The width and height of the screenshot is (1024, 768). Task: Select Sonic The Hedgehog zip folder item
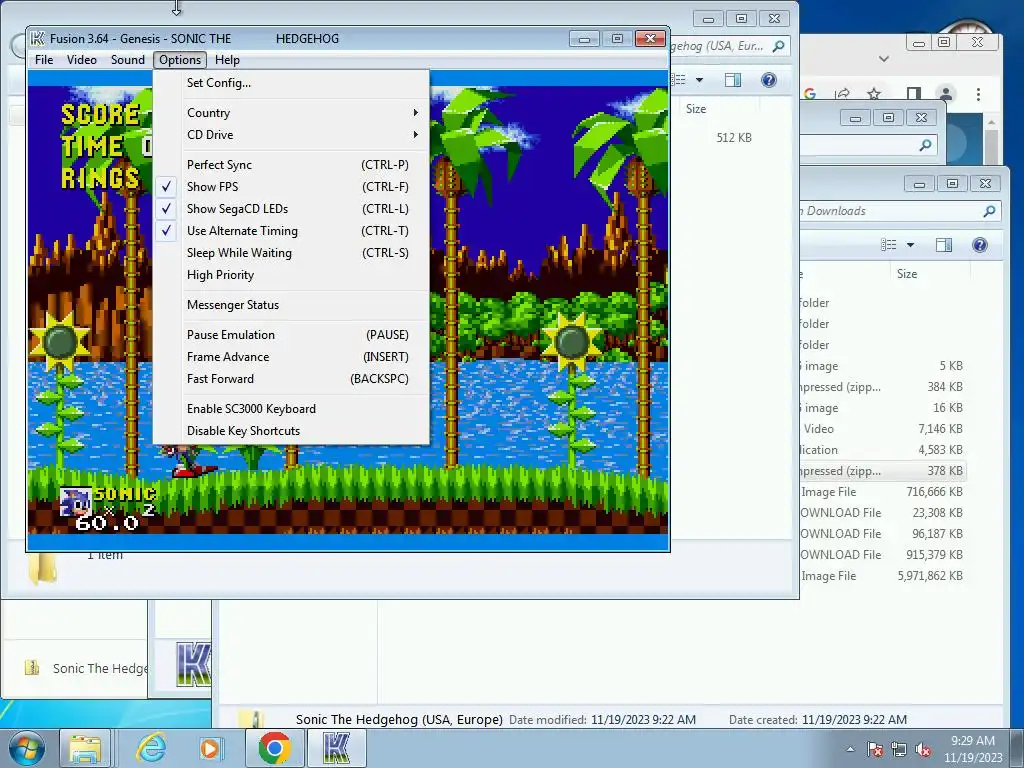coord(88,668)
